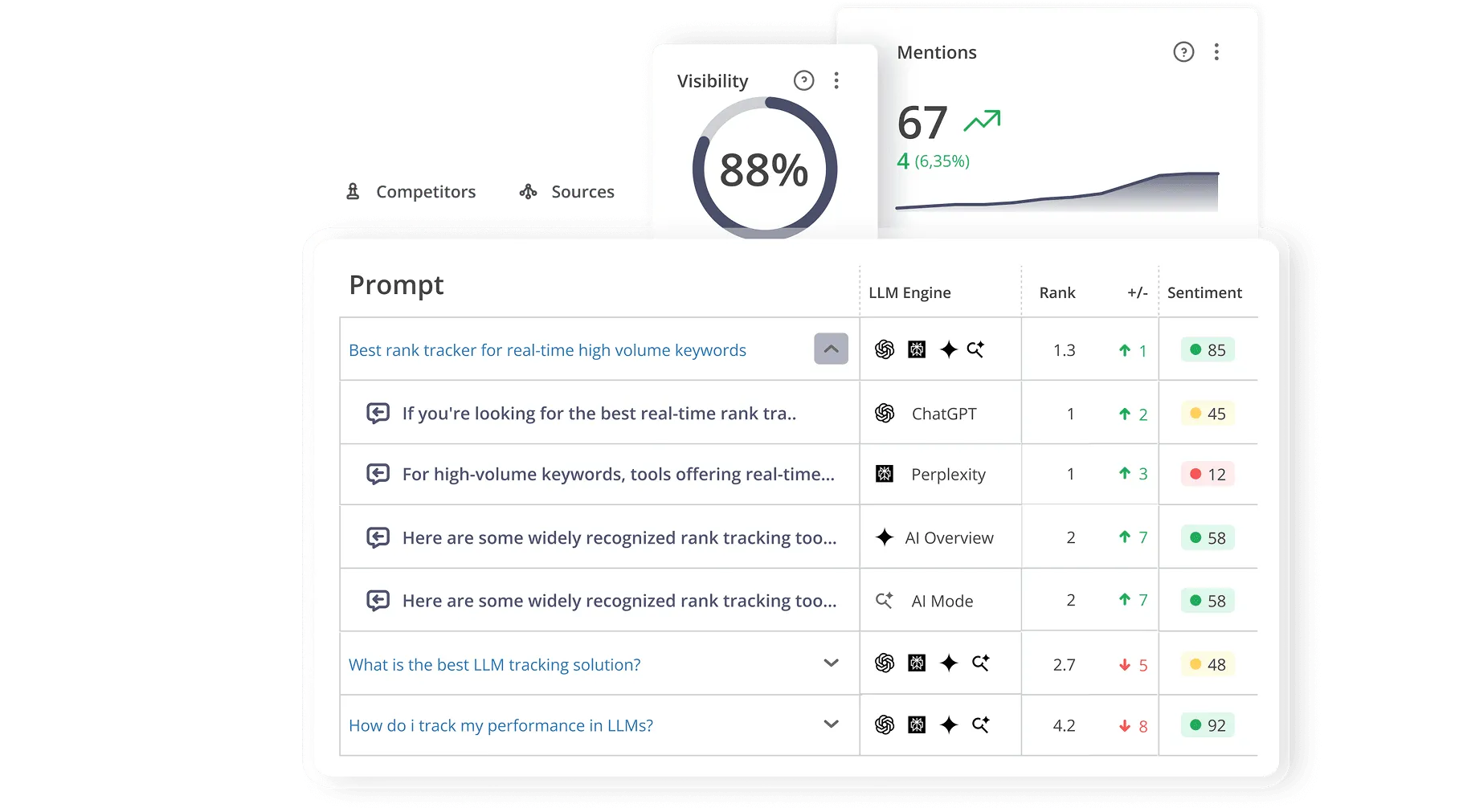Click the rank value 2.7

[x=1064, y=664]
